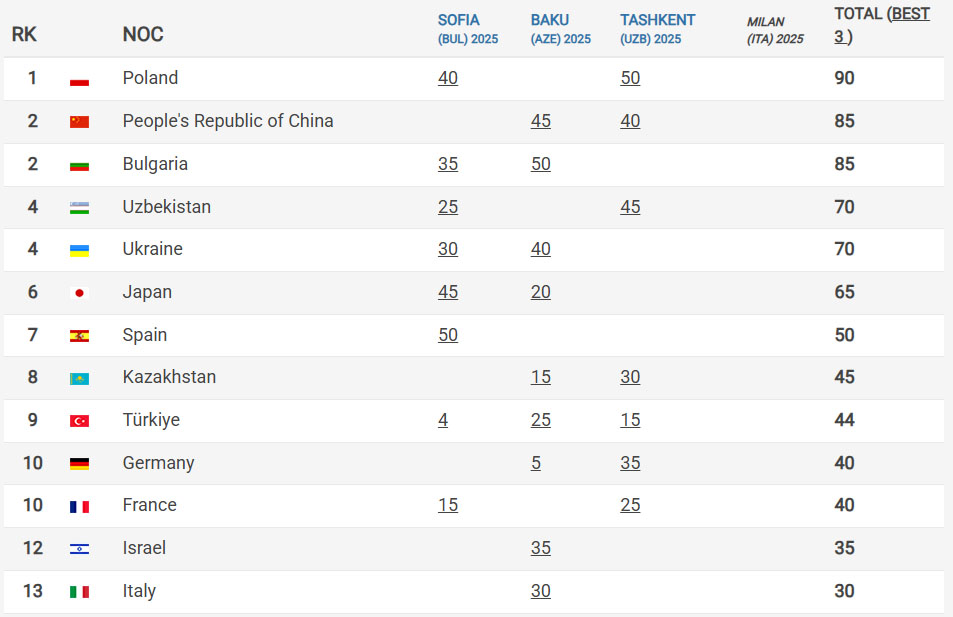The width and height of the screenshot is (953, 617).
Task: Click the Bulgaria flag icon
Action: point(79,165)
